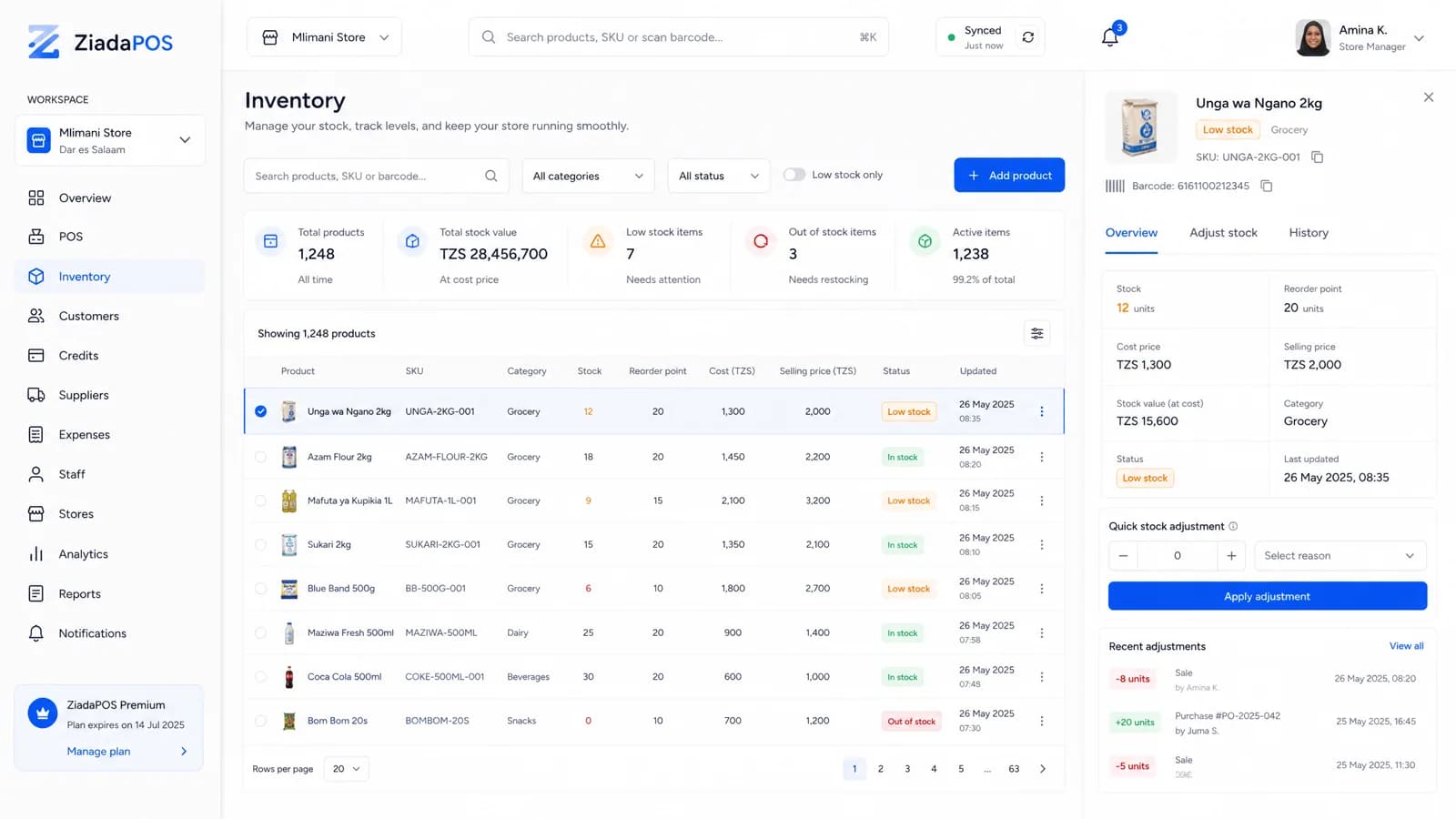Screen dimensions: 1456x819
Task: Open row actions for Coca Cola 500ml
Action: (x=1042, y=677)
